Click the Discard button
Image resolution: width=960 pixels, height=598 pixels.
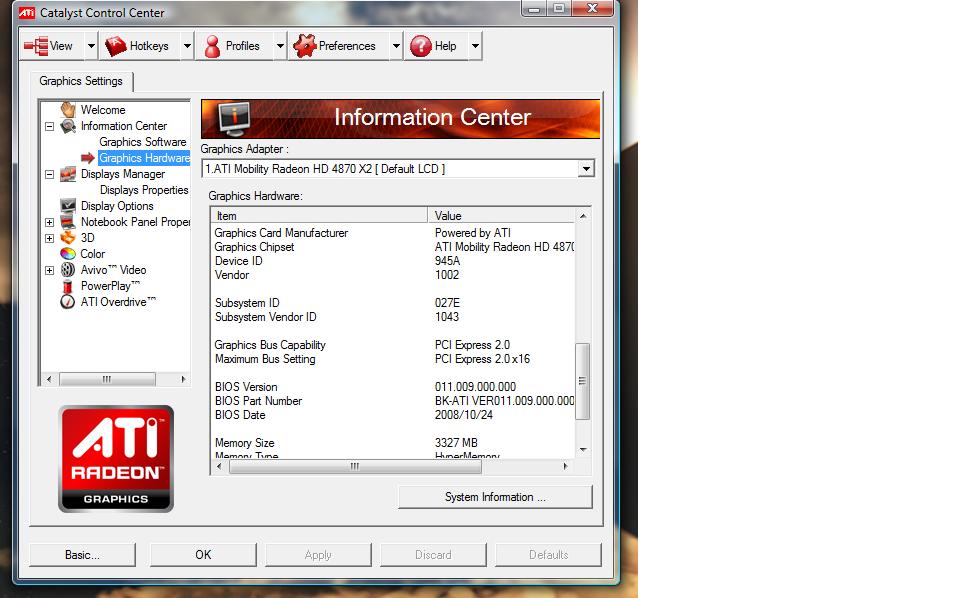tap(433, 555)
